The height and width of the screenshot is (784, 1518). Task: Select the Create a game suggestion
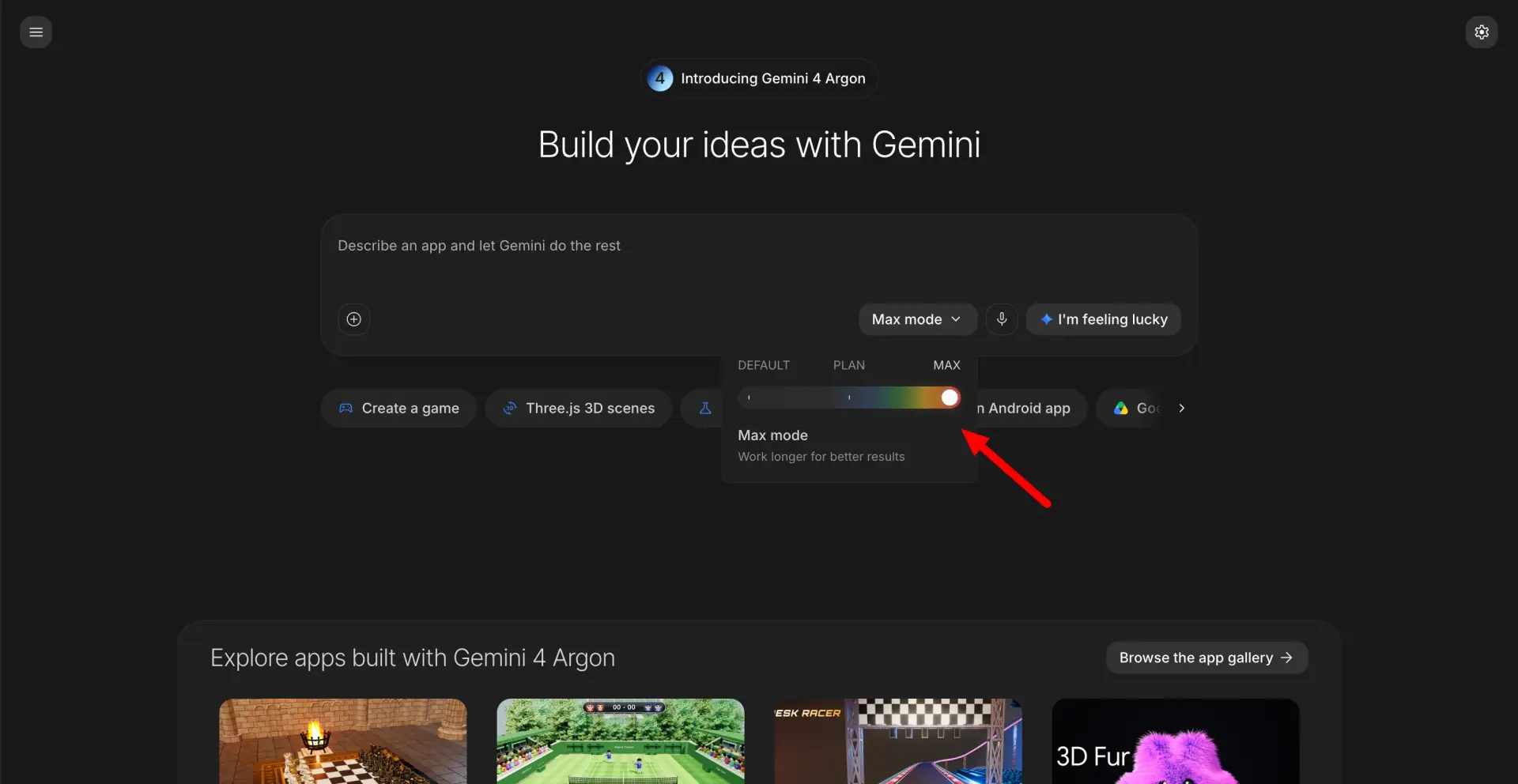click(x=398, y=409)
